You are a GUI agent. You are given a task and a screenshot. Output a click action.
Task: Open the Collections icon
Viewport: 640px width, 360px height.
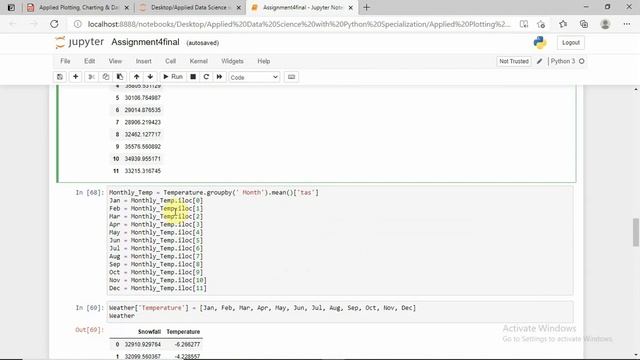(584, 24)
